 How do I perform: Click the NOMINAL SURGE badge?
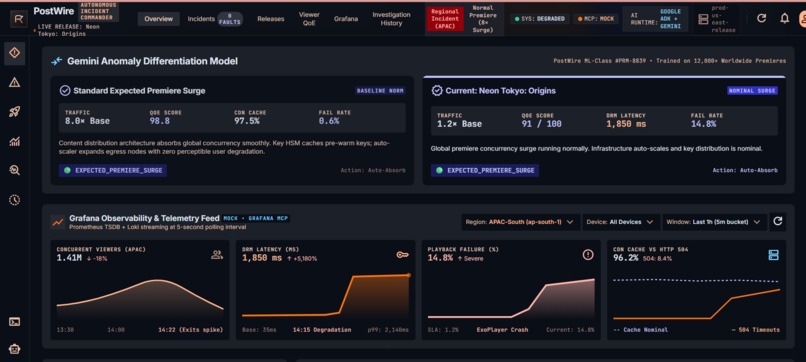pos(752,90)
